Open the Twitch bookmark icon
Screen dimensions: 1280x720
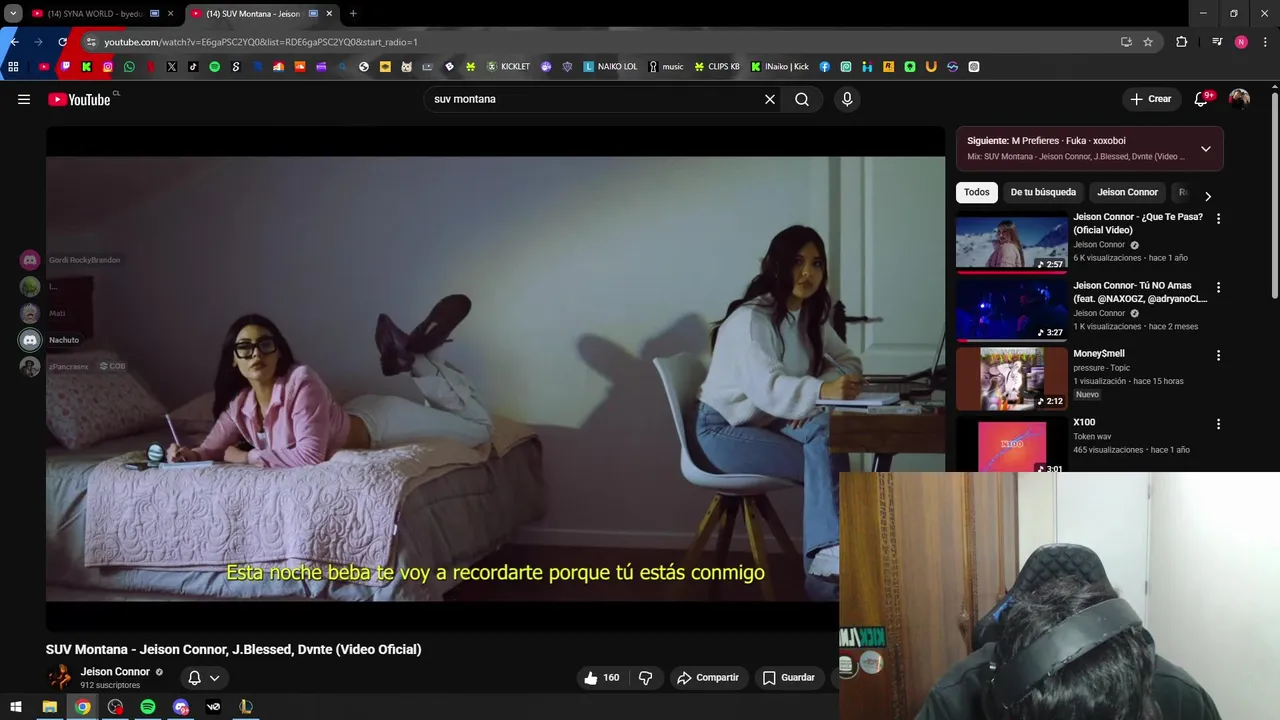(x=65, y=67)
